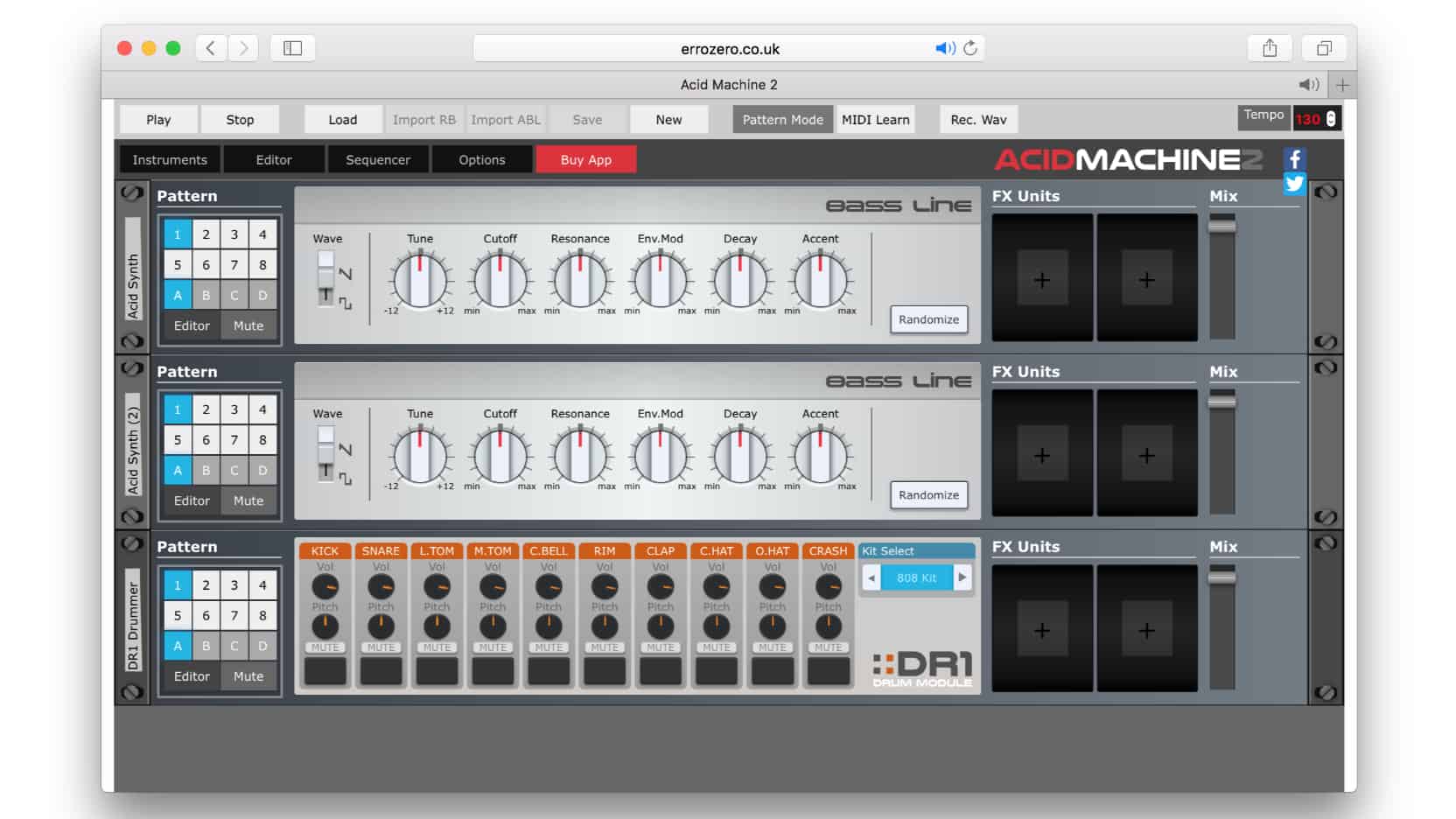
Task: Click the Stop button
Action: coord(240,120)
